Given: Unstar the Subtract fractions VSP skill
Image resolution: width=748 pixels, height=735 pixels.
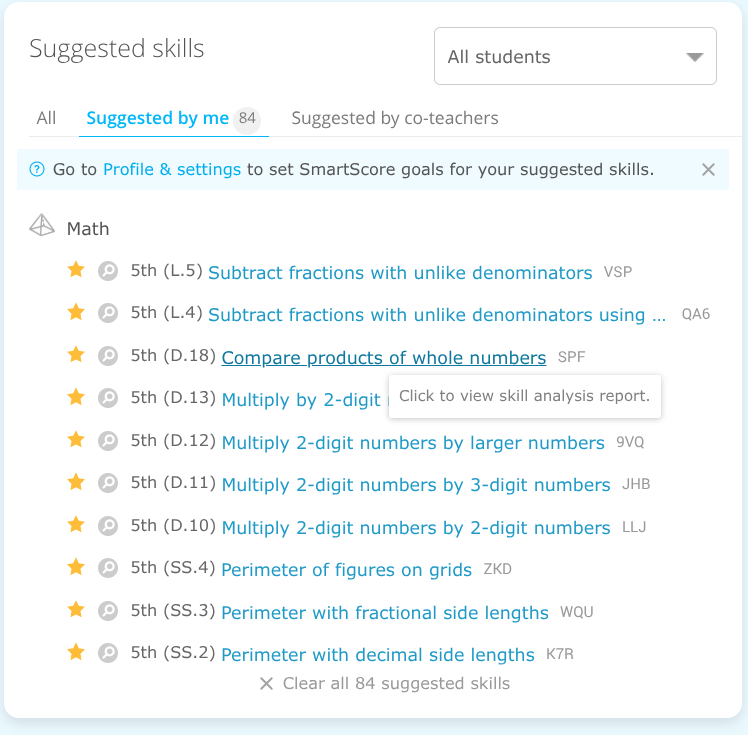Looking at the screenshot, I should (76, 270).
